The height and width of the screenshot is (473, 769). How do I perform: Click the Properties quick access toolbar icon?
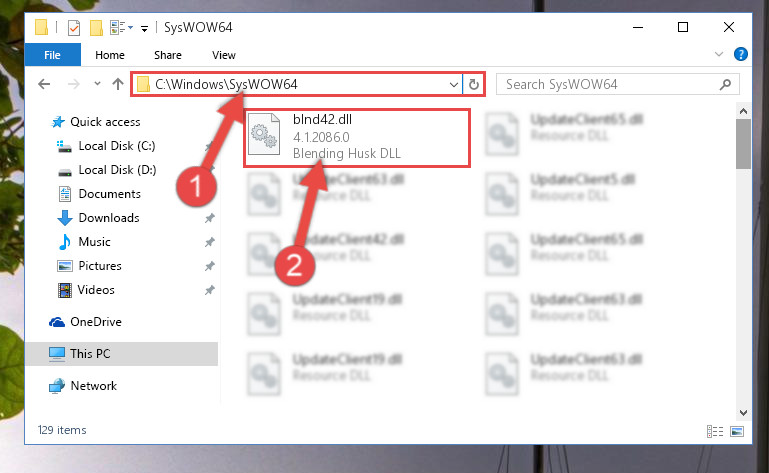click(x=74, y=27)
